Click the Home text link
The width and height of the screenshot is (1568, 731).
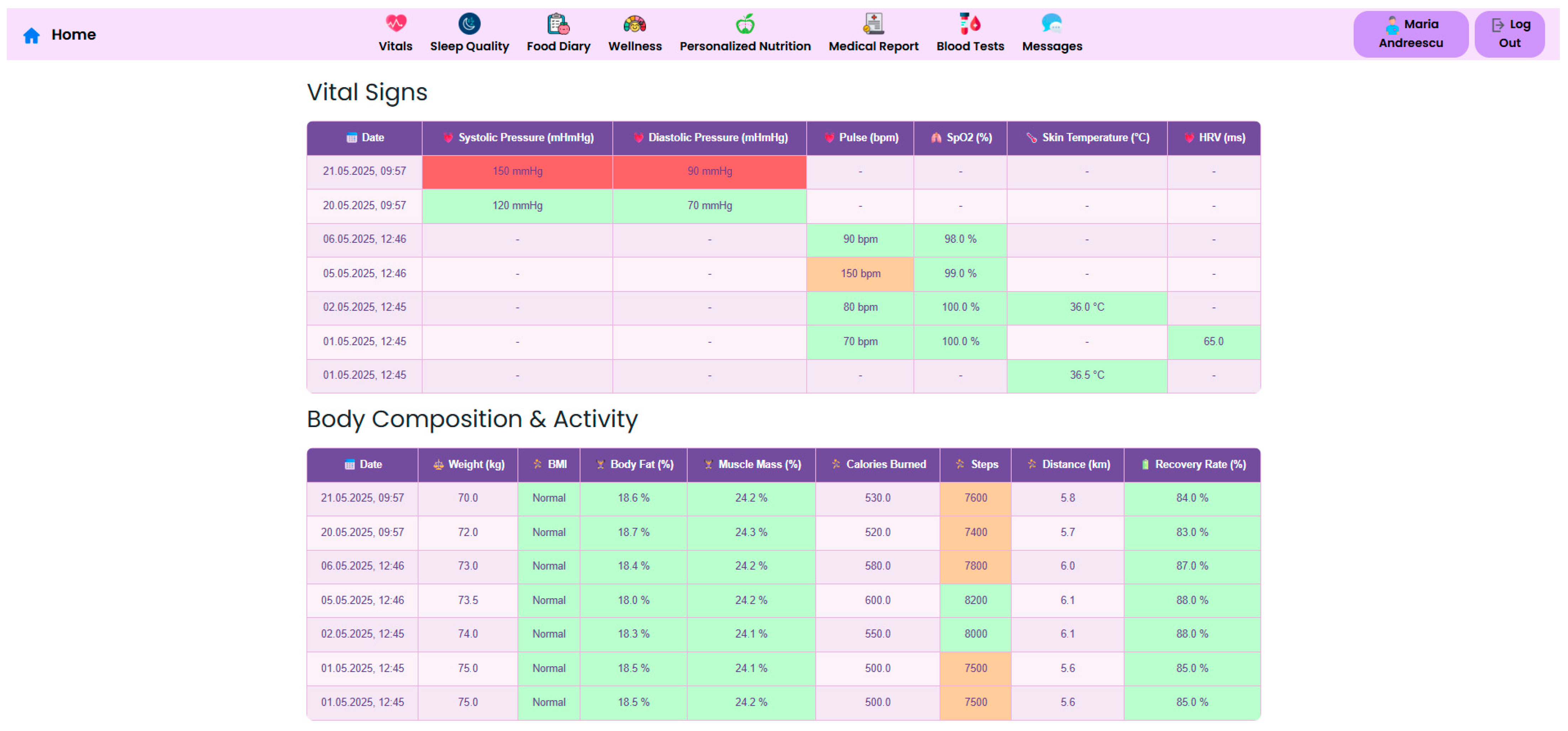click(x=73, y=35)
